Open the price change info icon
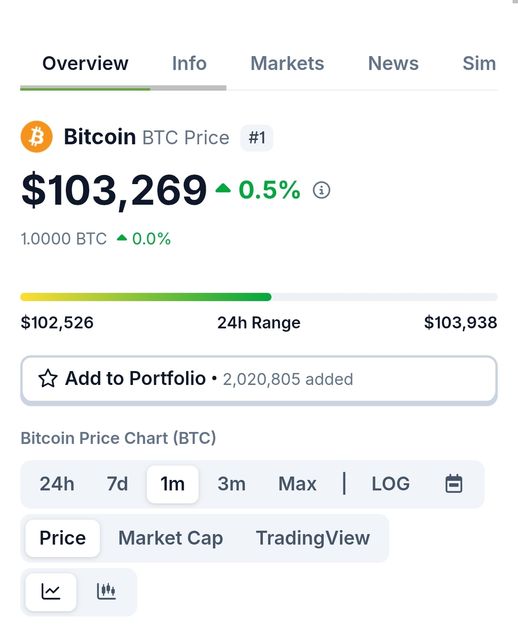 click(x=321, y=190)
